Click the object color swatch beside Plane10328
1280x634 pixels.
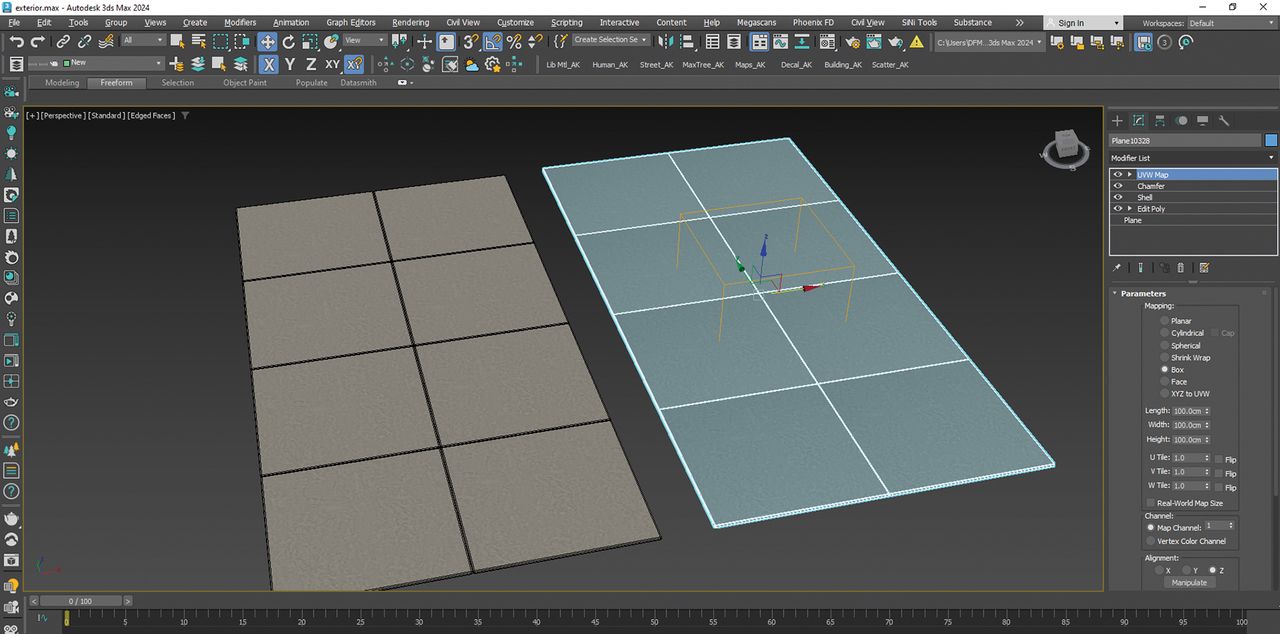(x=1271, y=141)
